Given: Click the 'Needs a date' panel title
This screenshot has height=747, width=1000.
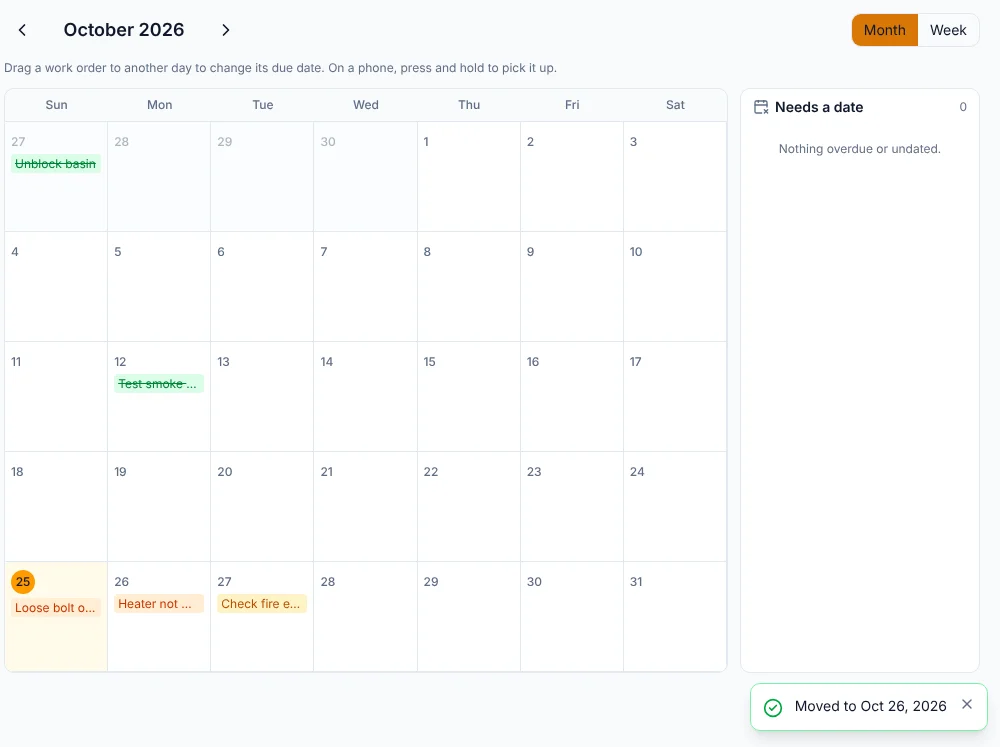Looking at the screenshot, I should coord(819,107).
